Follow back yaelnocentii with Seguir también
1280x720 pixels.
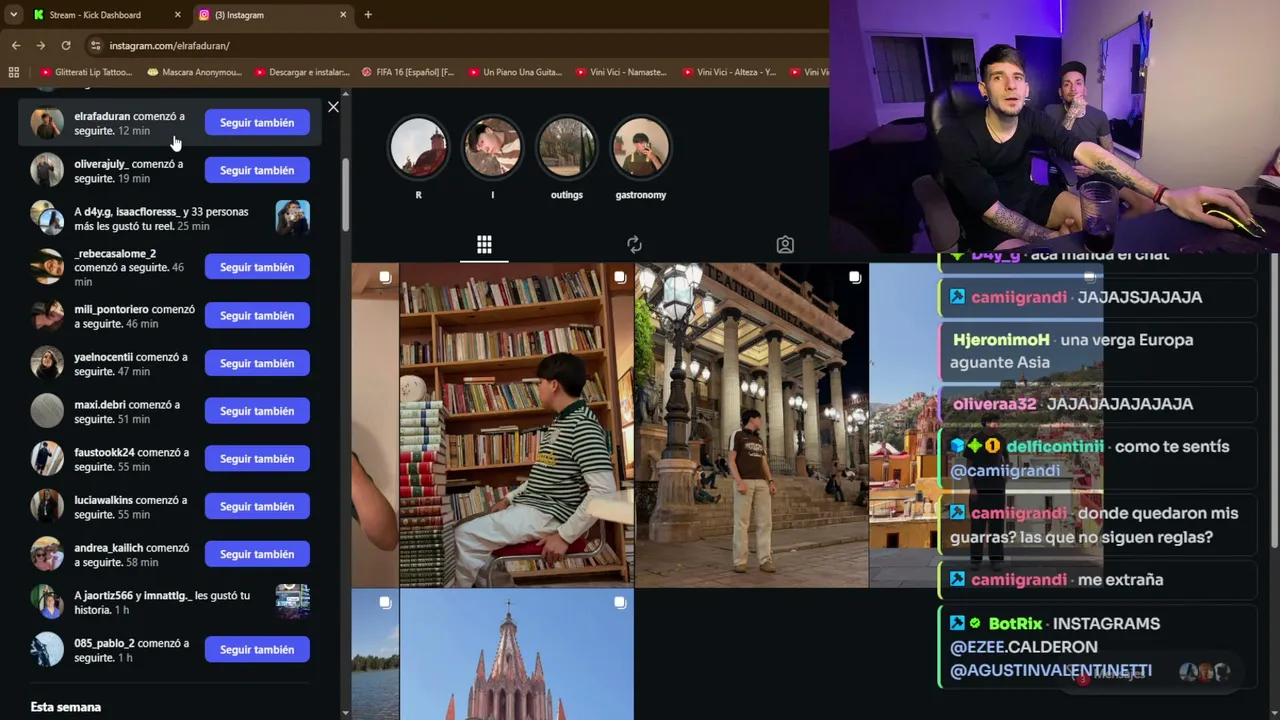point(257,363)
